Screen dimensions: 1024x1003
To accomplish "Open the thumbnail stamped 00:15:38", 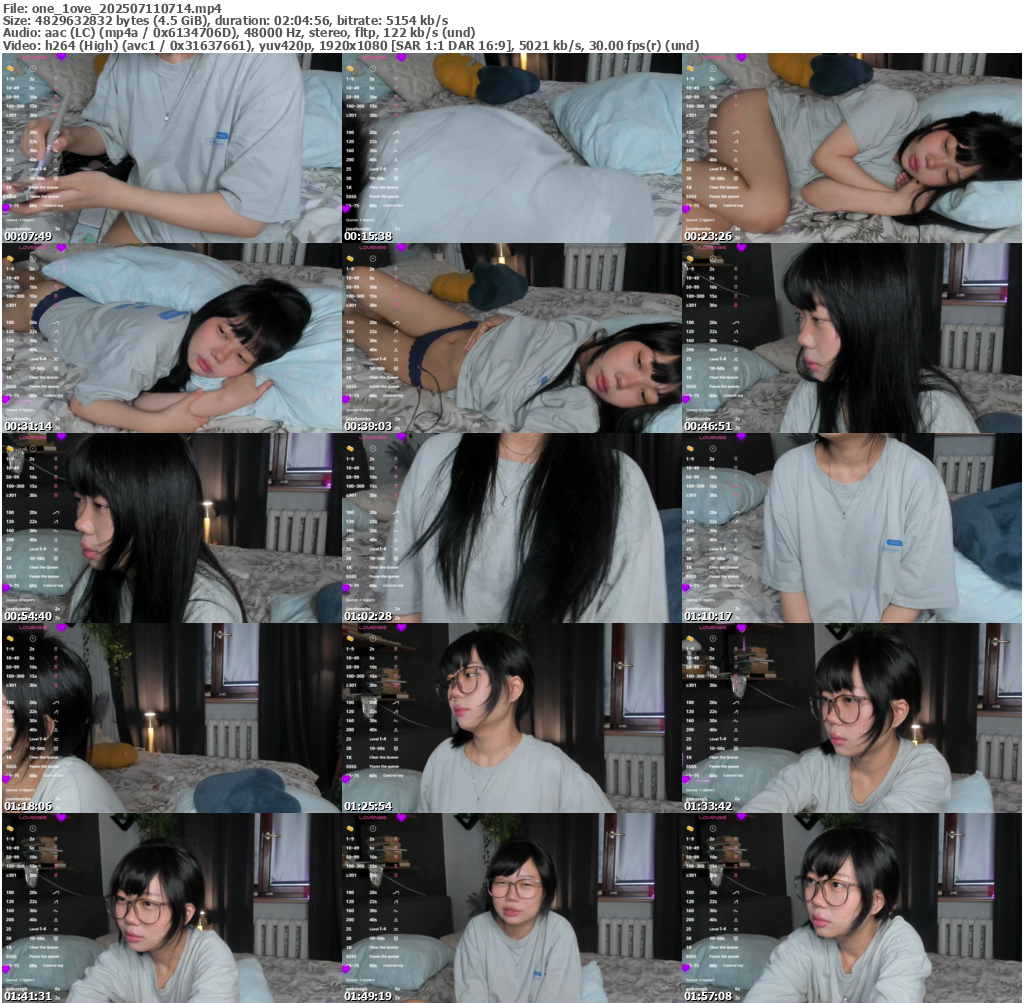I will pos(512,148).
